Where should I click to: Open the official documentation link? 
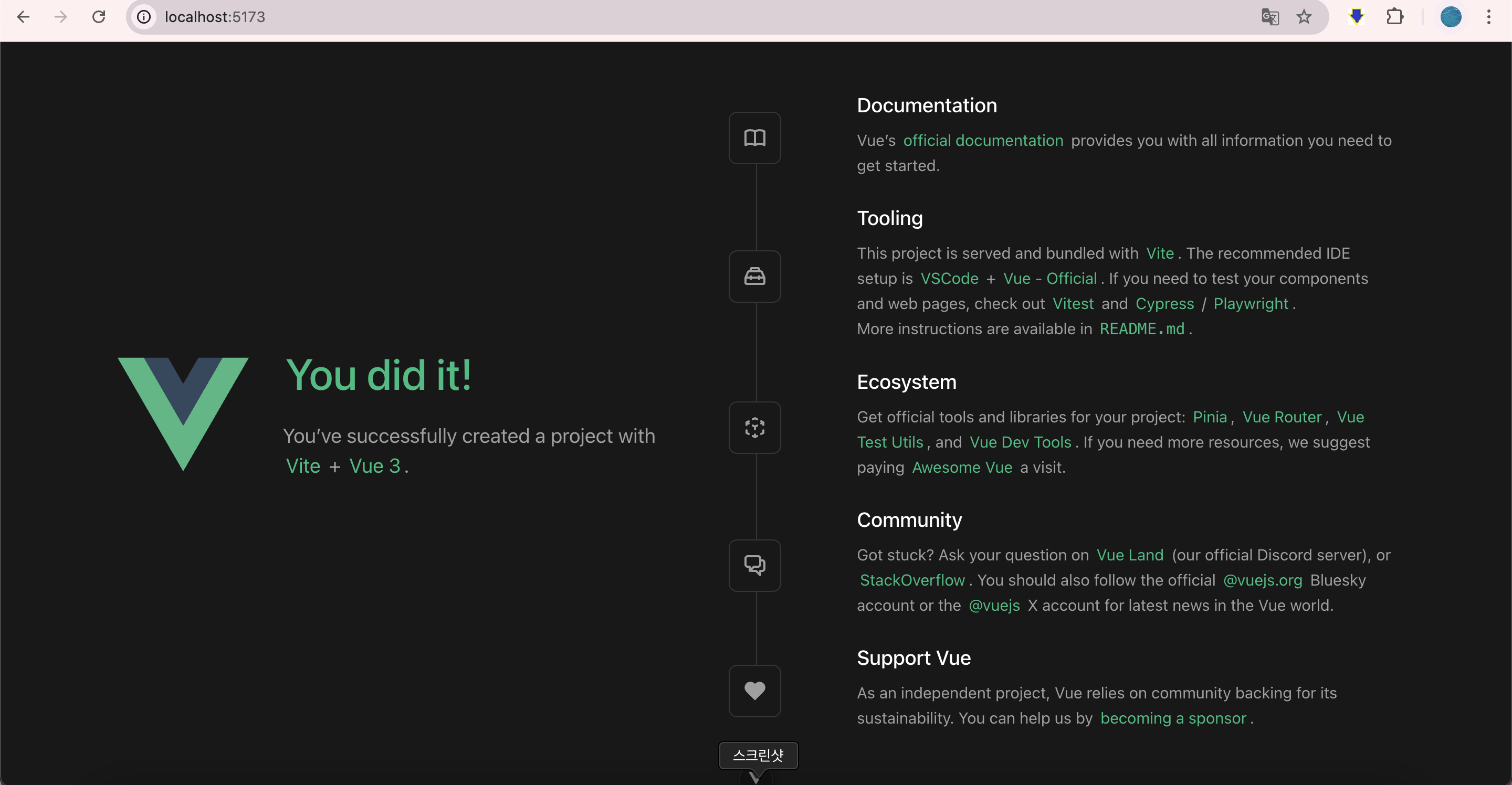(983, 141)
